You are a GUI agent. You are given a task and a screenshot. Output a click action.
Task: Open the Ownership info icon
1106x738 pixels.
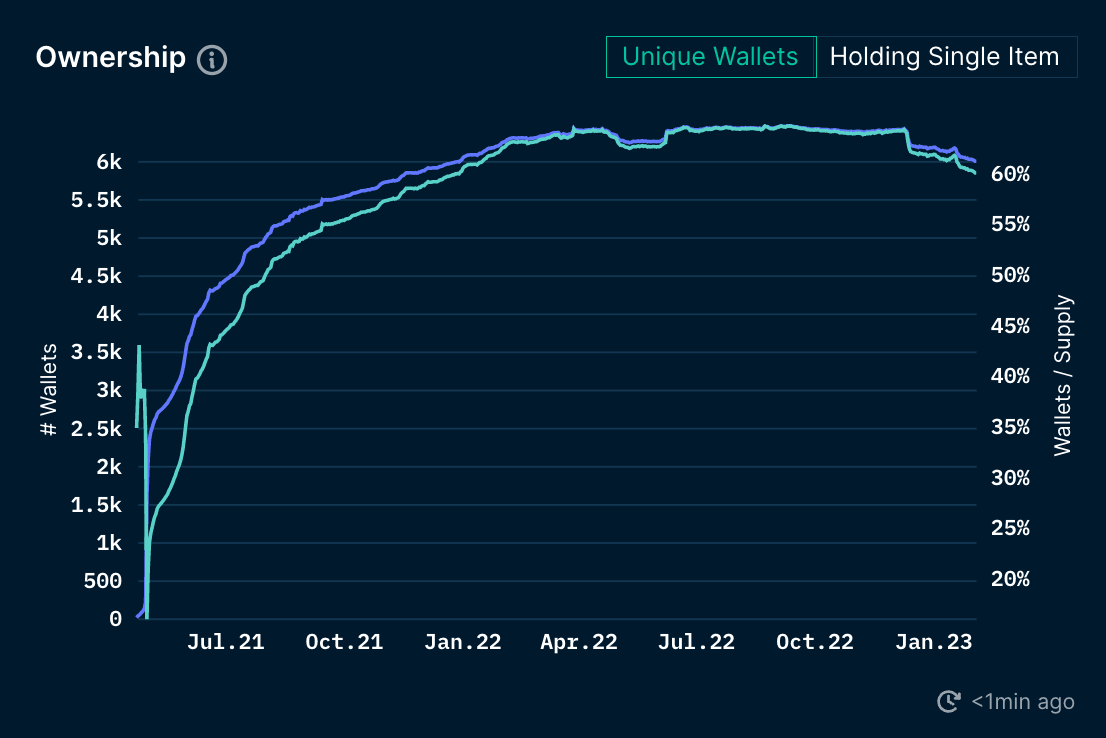(212, 60)
